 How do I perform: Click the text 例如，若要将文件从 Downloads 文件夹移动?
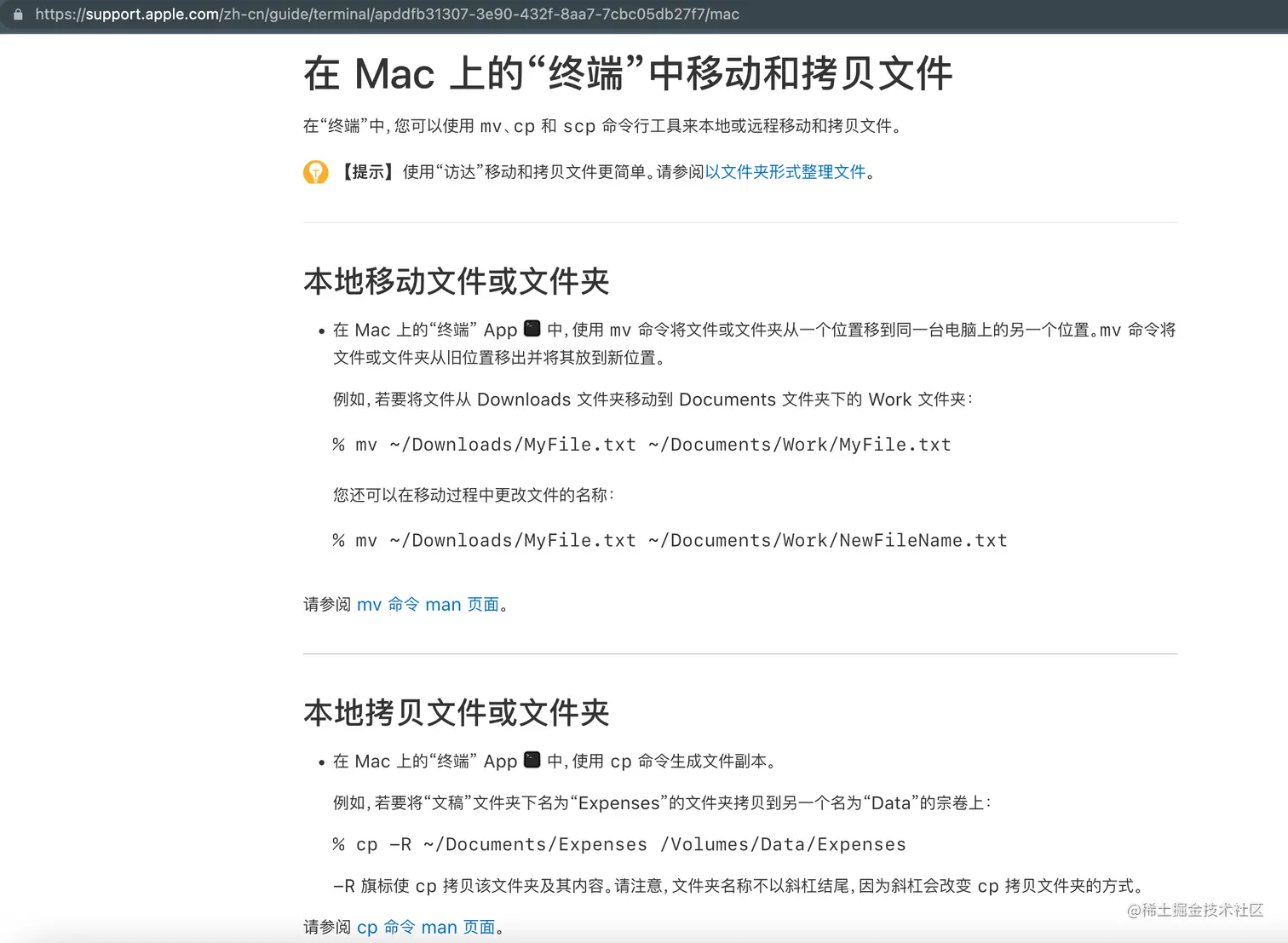tap(653, 400)
